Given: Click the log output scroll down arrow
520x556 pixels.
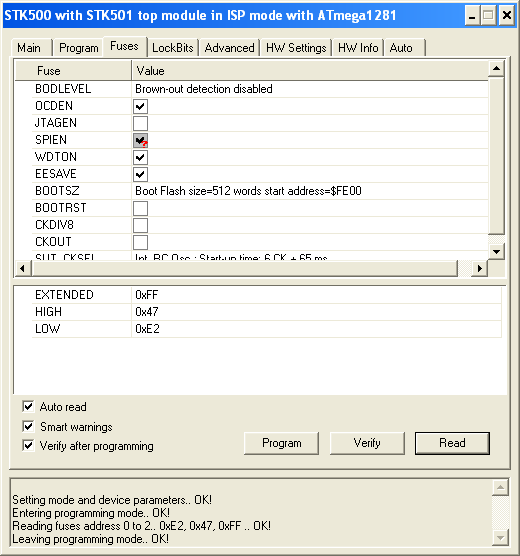Looking at the screenshot, I should point(500,538).
